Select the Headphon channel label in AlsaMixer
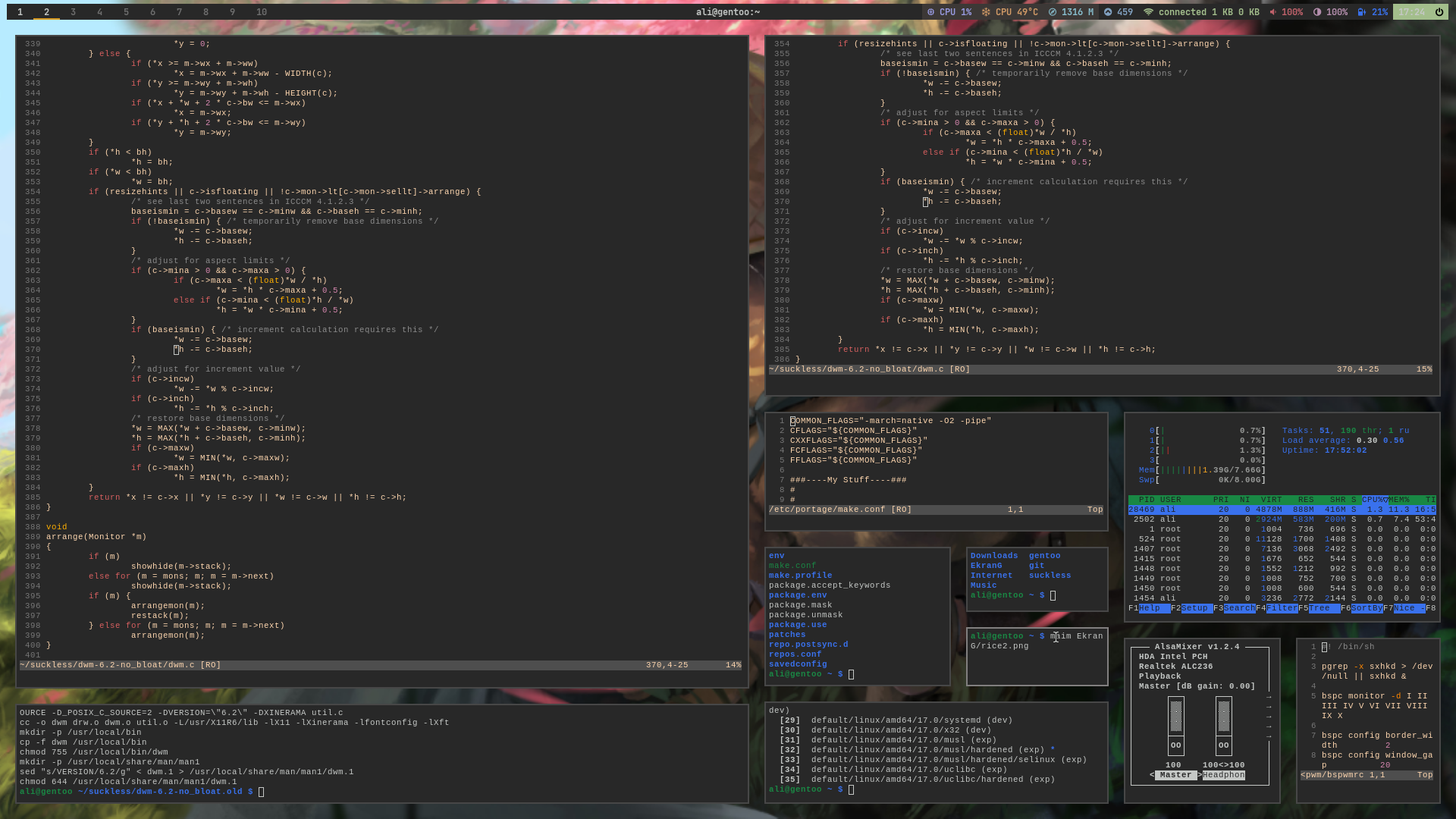Image resolution: width=1456 pixels, height=819 pixels. 1223,775
